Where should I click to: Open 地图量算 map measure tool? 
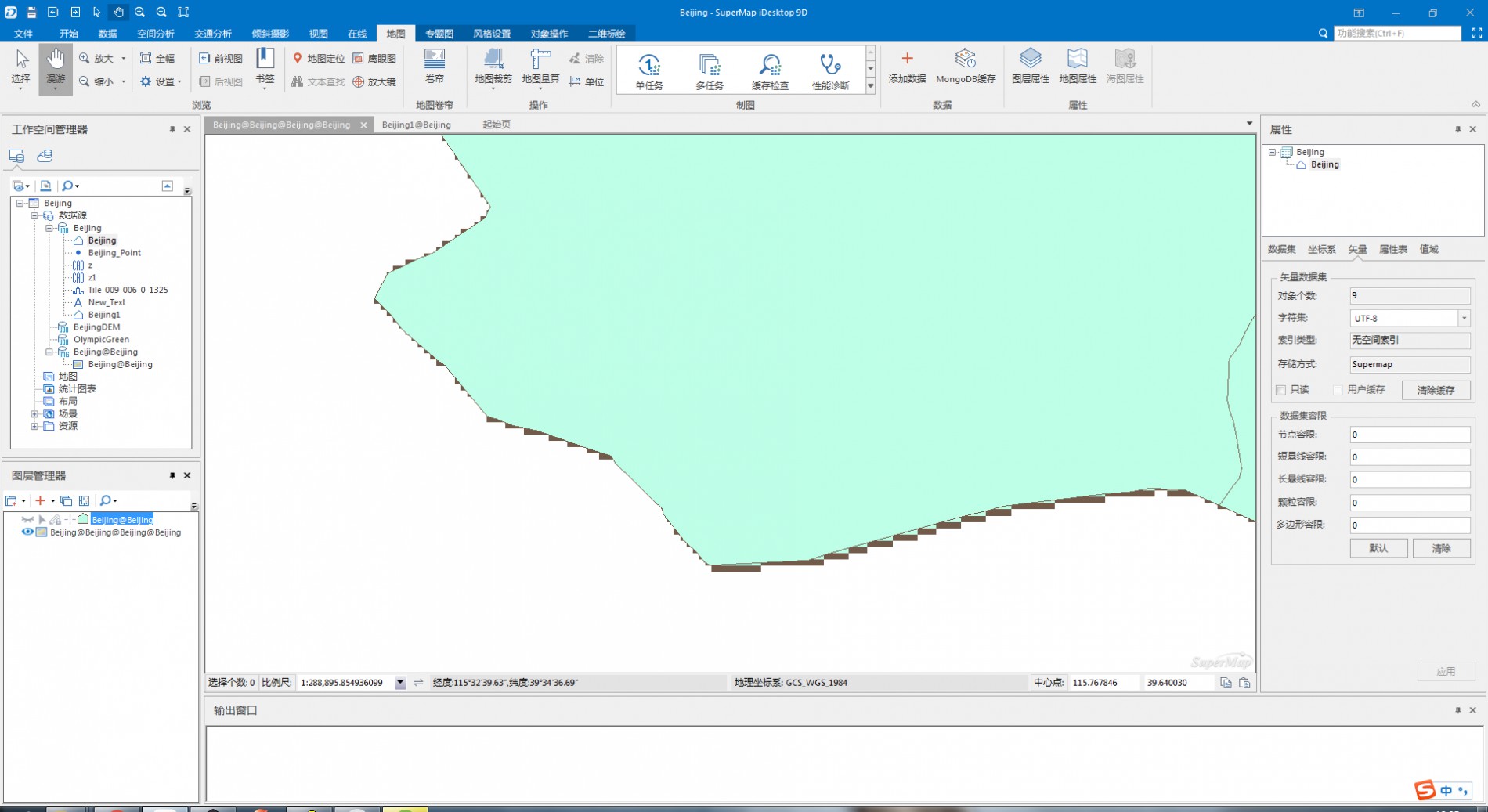[x=540, y=68]
